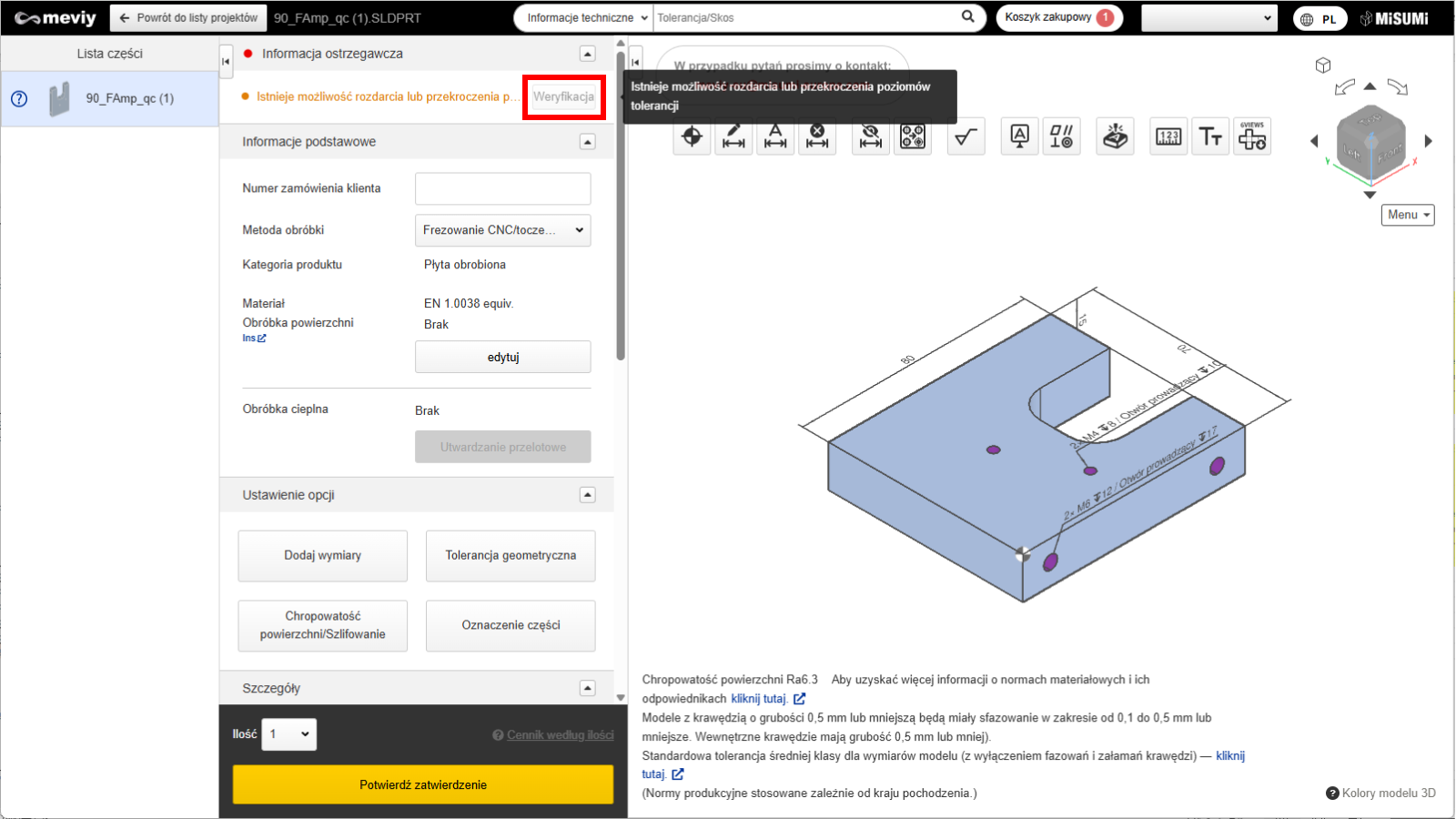
Task: Click the Weryfikacja button
Action: click(x=563, y=96)
